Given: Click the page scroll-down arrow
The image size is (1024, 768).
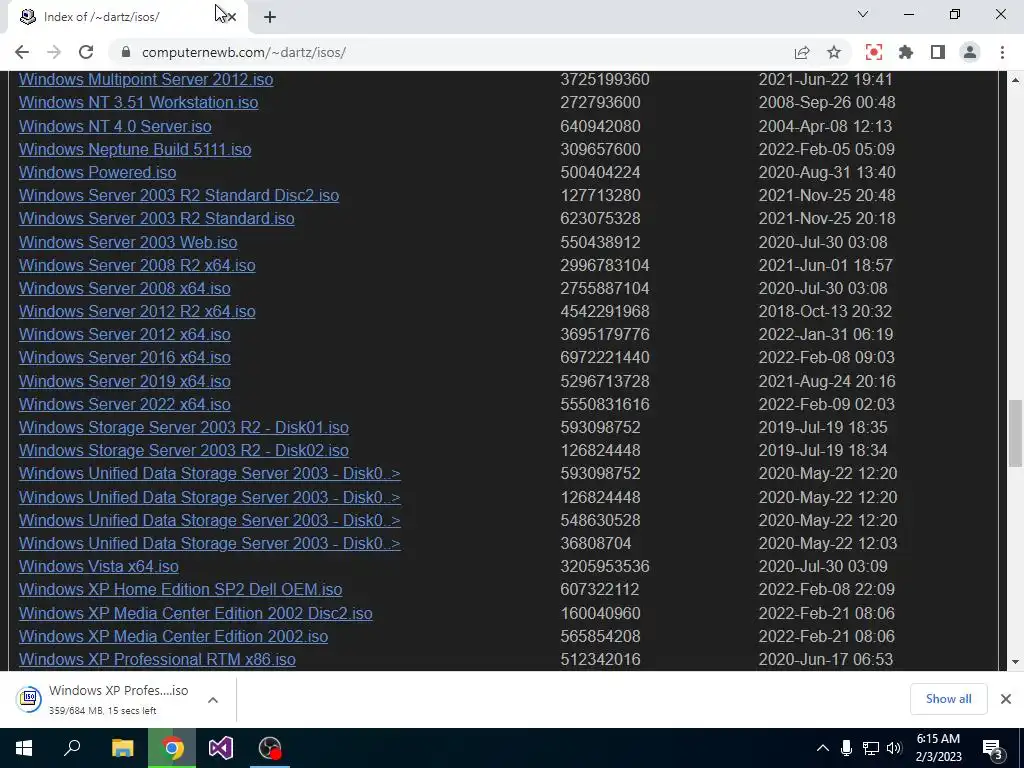Looking at the screenshot, I should pos(1016,662).
